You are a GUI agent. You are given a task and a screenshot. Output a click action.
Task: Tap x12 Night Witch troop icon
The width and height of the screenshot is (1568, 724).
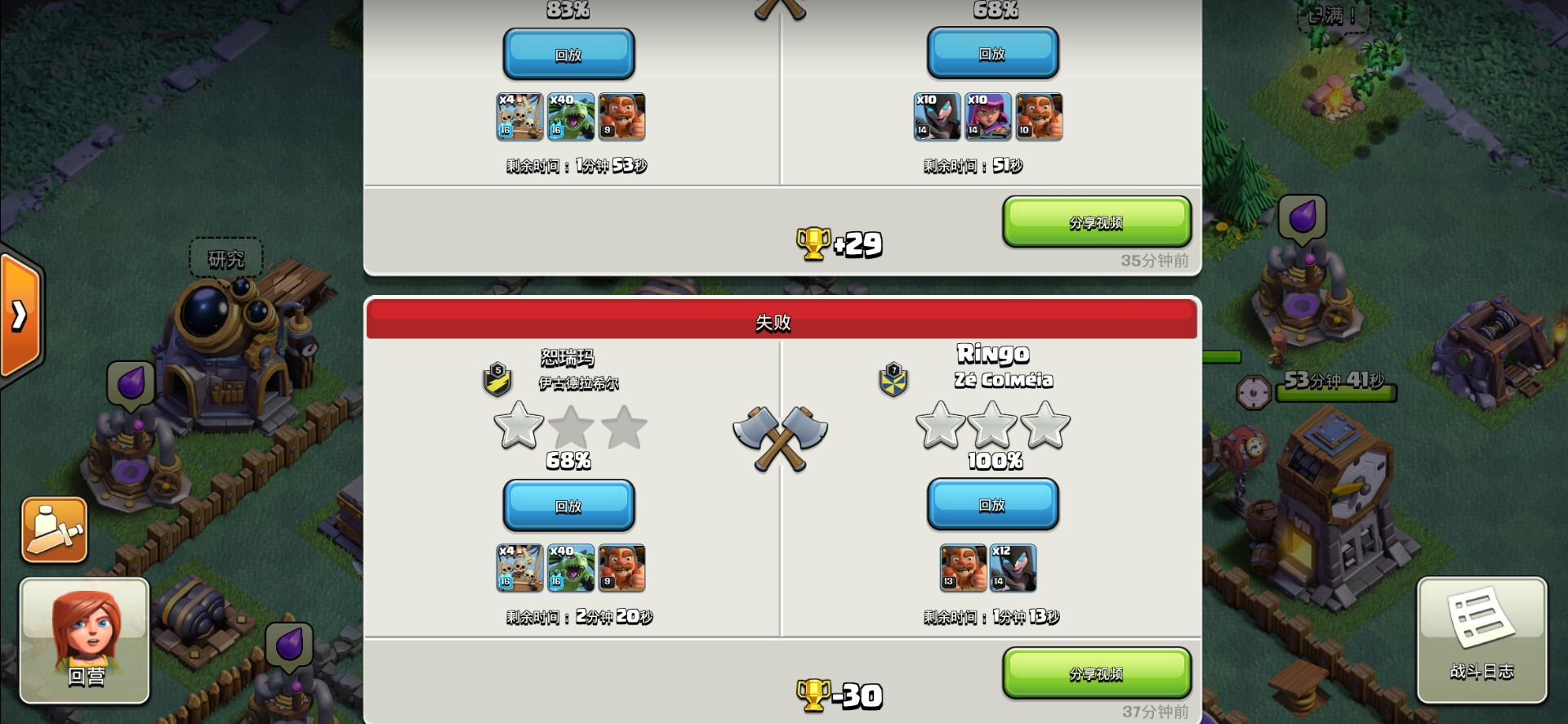[1013, 567]
